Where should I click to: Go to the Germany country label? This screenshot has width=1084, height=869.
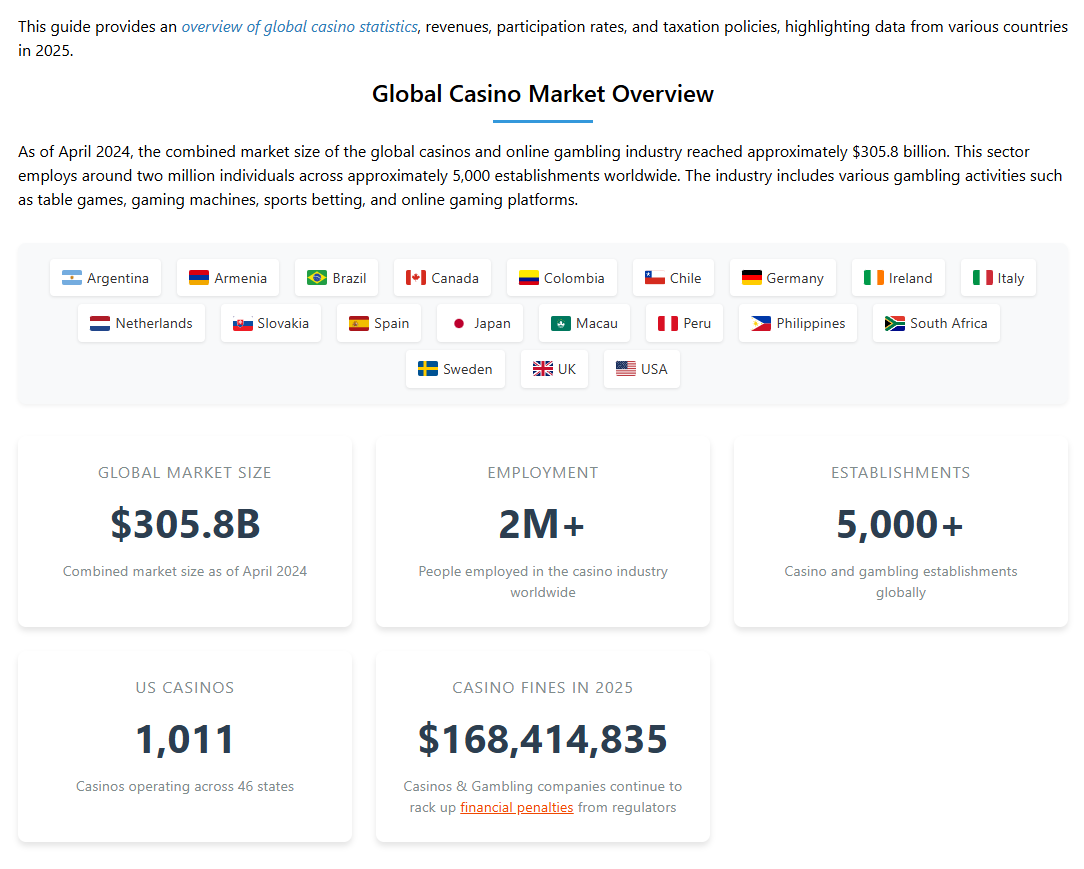click(x=795, y=278)
